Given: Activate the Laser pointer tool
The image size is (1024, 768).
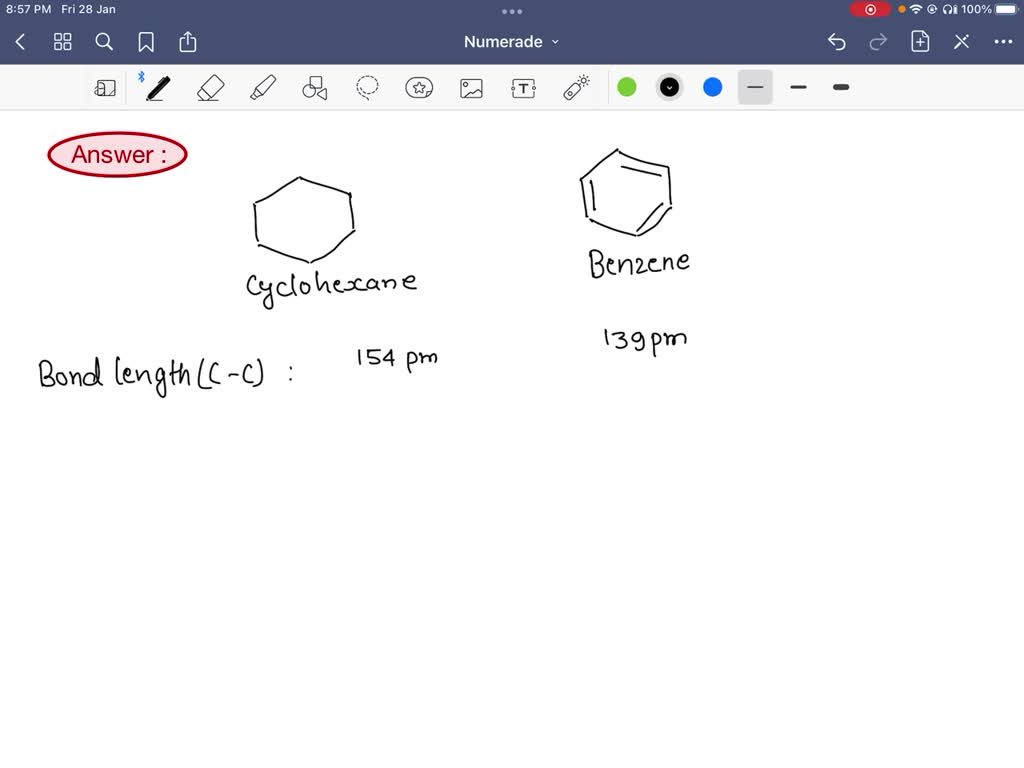Looking at the screenshot, I should coord(575,87).
